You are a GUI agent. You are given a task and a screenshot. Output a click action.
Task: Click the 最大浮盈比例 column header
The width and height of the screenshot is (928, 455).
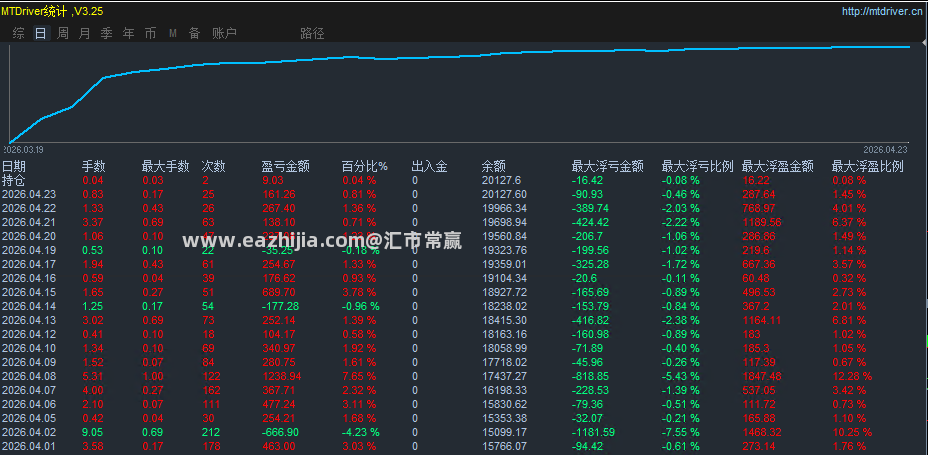pyautogui.click(x=868, y=167)
